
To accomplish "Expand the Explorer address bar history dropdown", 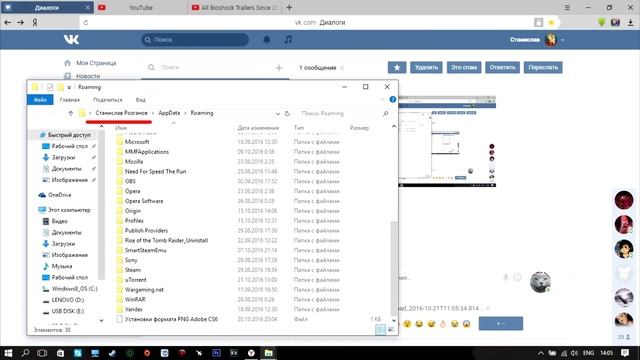I will (x=278, y=113).
